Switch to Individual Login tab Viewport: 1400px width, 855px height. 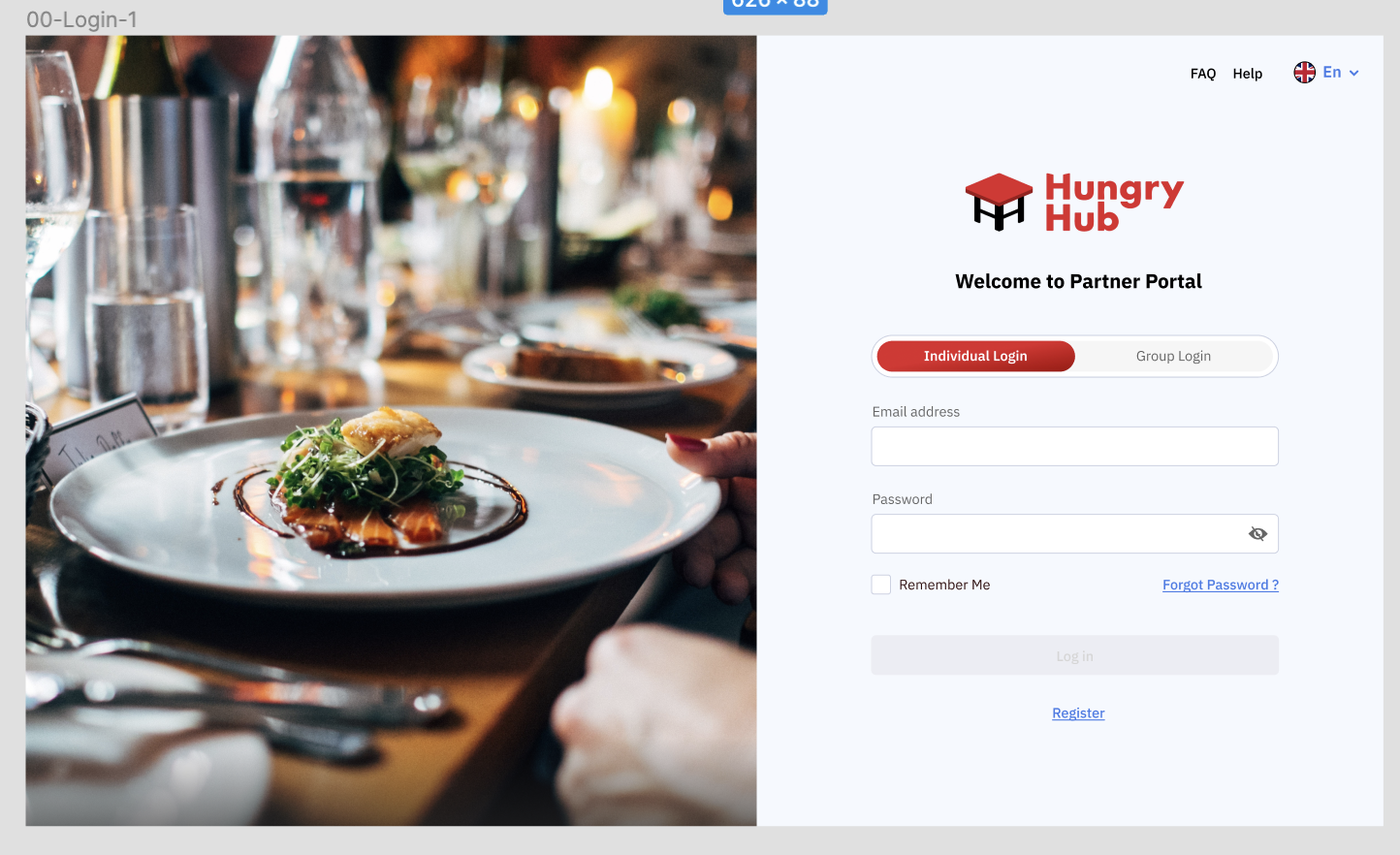coord(975,356)
